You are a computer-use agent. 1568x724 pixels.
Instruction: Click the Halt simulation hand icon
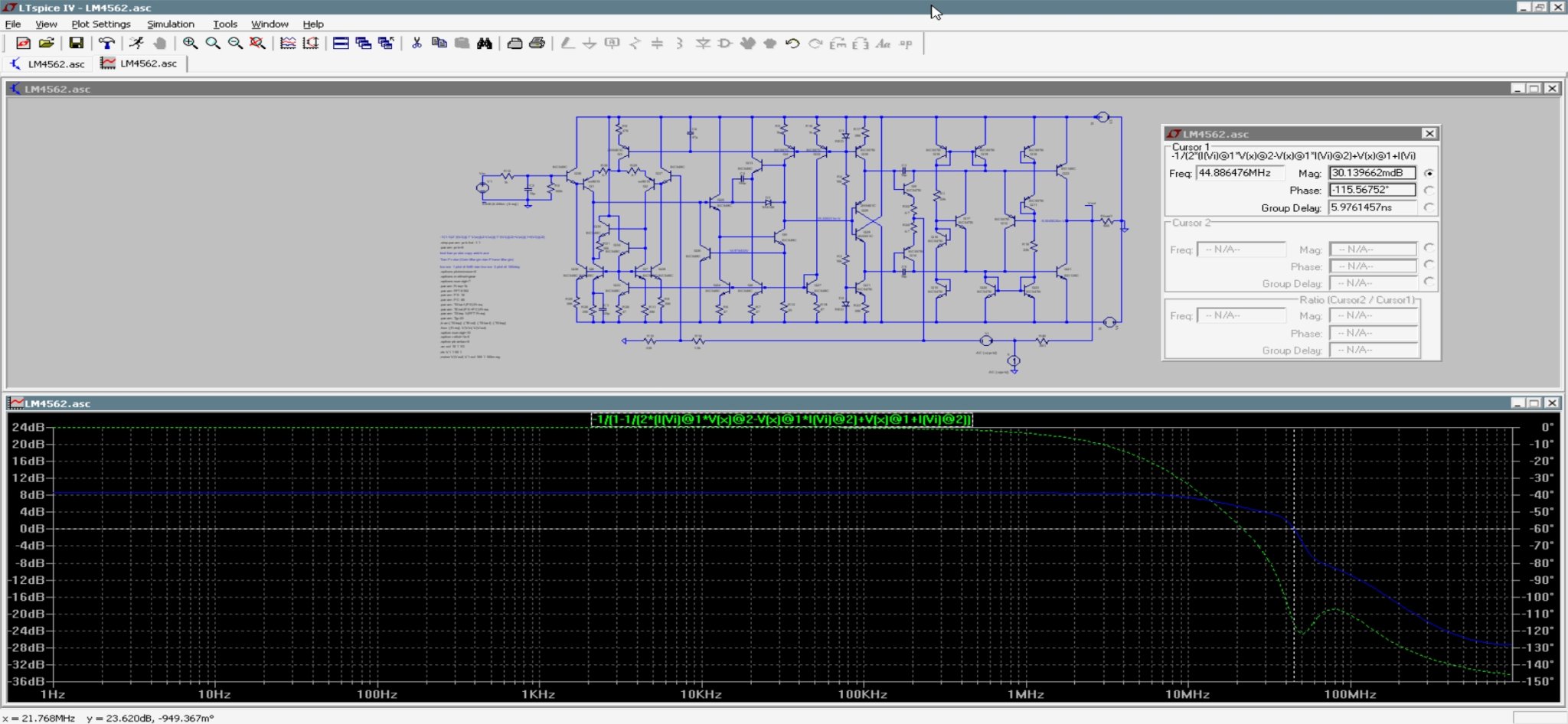pos(159,43)
